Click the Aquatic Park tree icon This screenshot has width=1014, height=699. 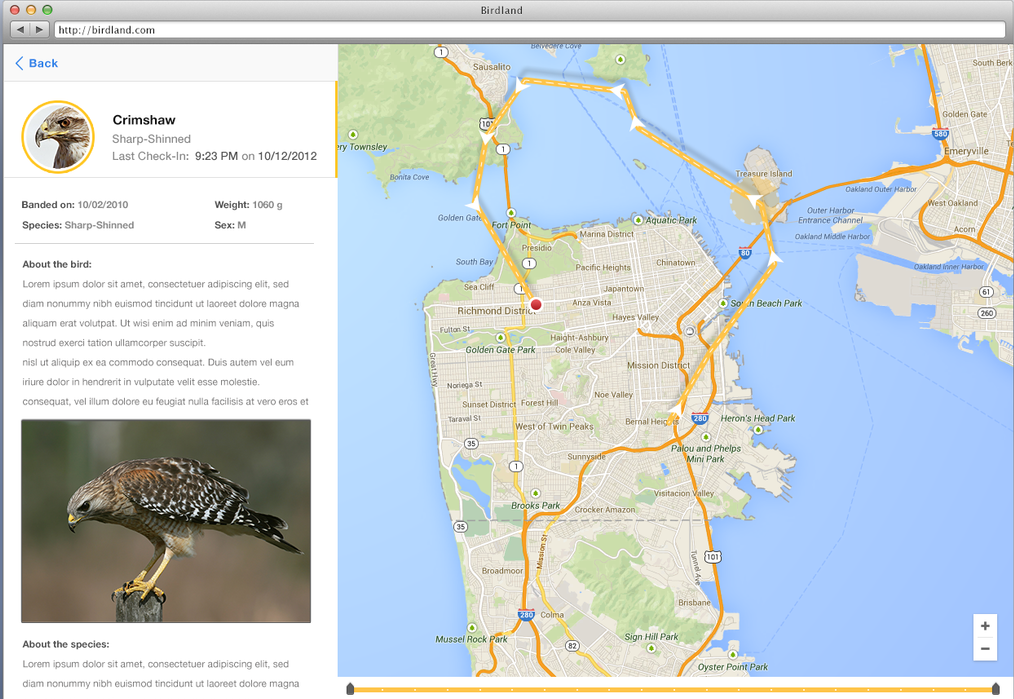click(x=638, y=220)
